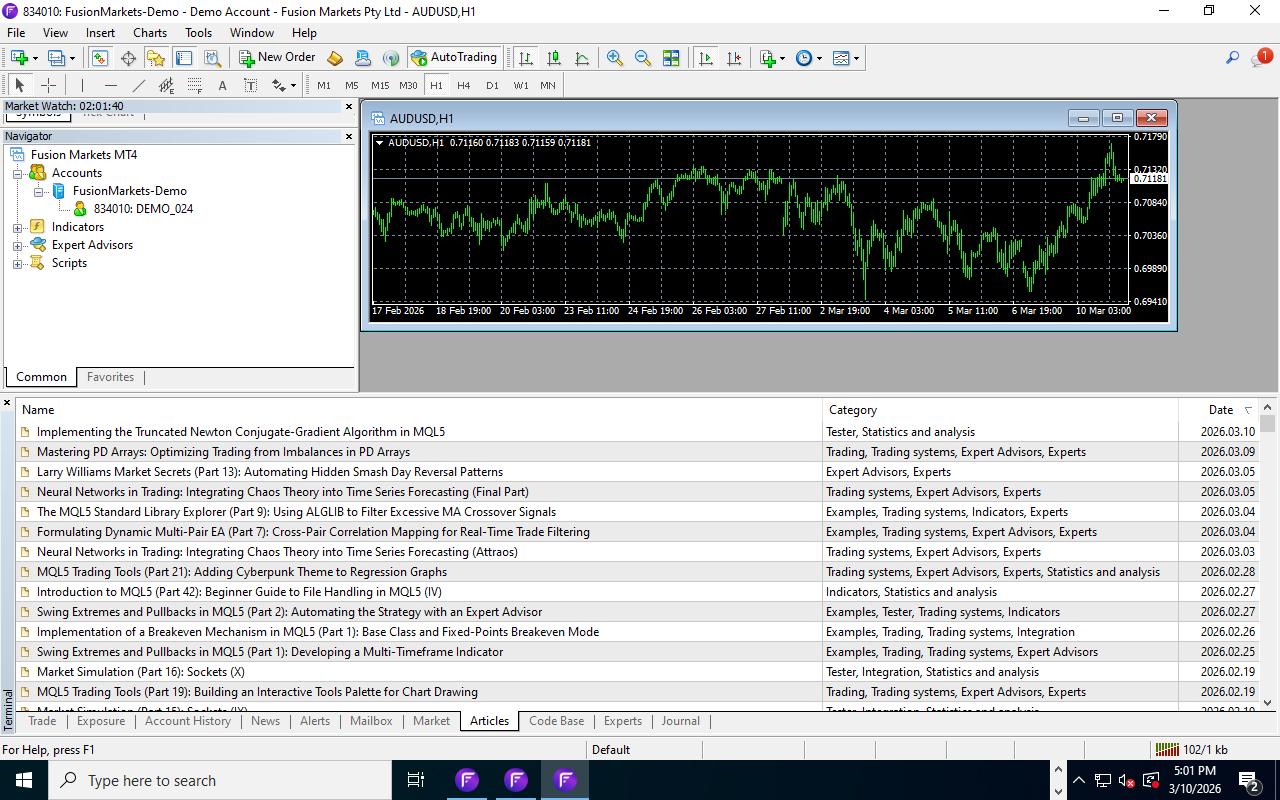1280x800 pixels.
Task: Close the Navigator panel
Action: [x=349, y=136]
